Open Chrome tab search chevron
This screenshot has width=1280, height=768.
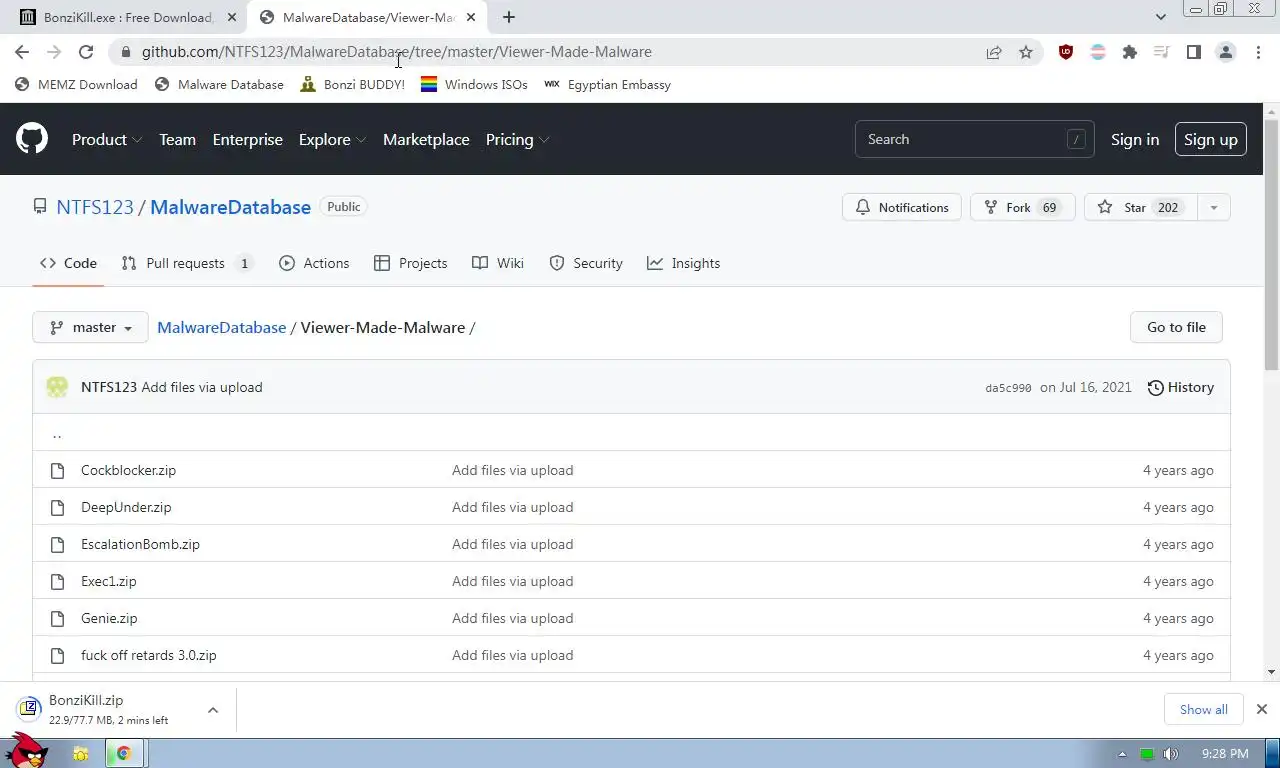pos(1160,17)
